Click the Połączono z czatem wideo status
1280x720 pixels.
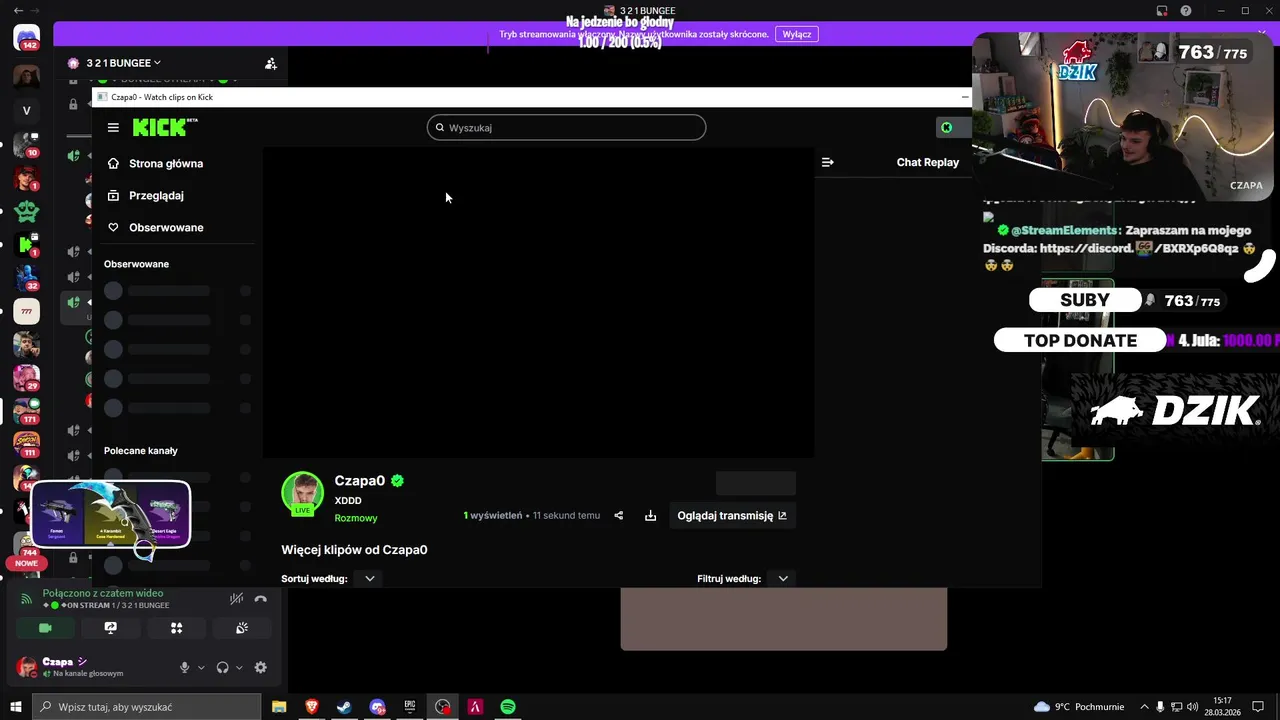103,593
